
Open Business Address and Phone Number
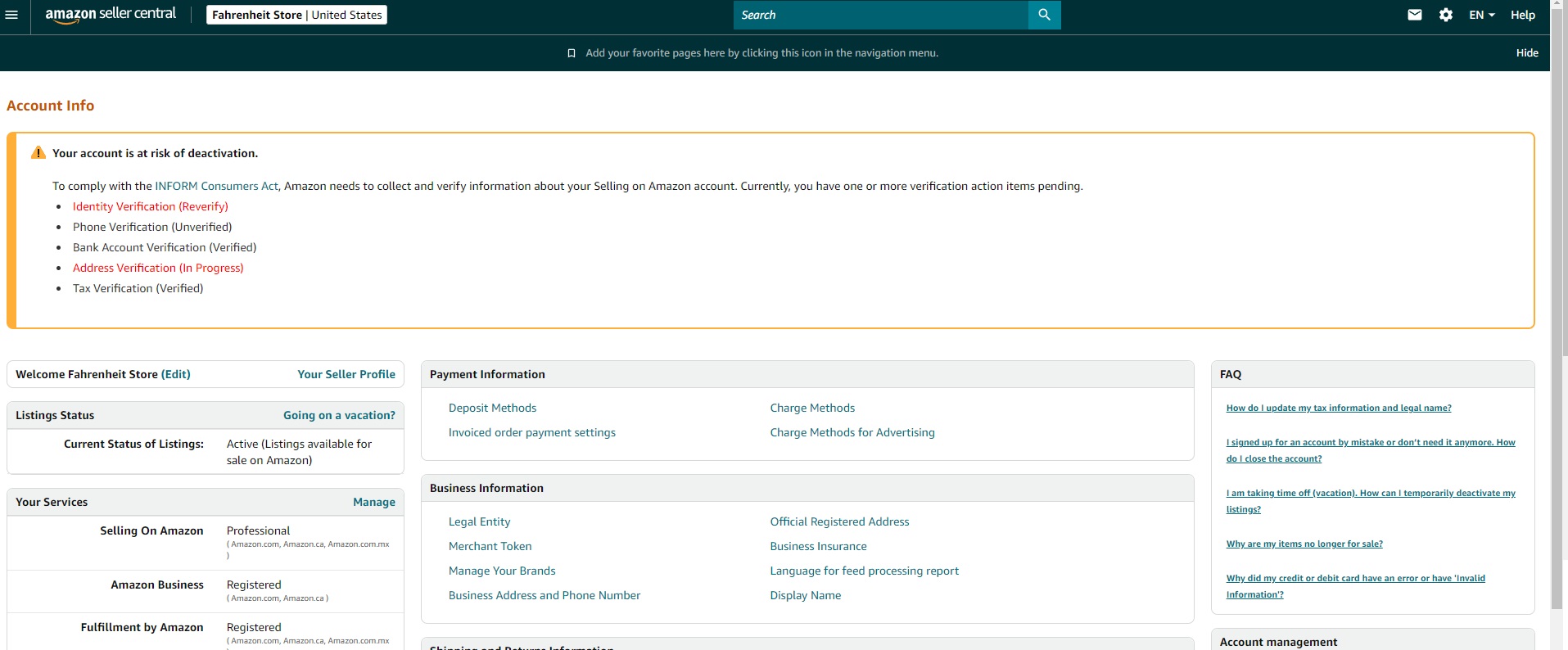click(x=545, y=595)
